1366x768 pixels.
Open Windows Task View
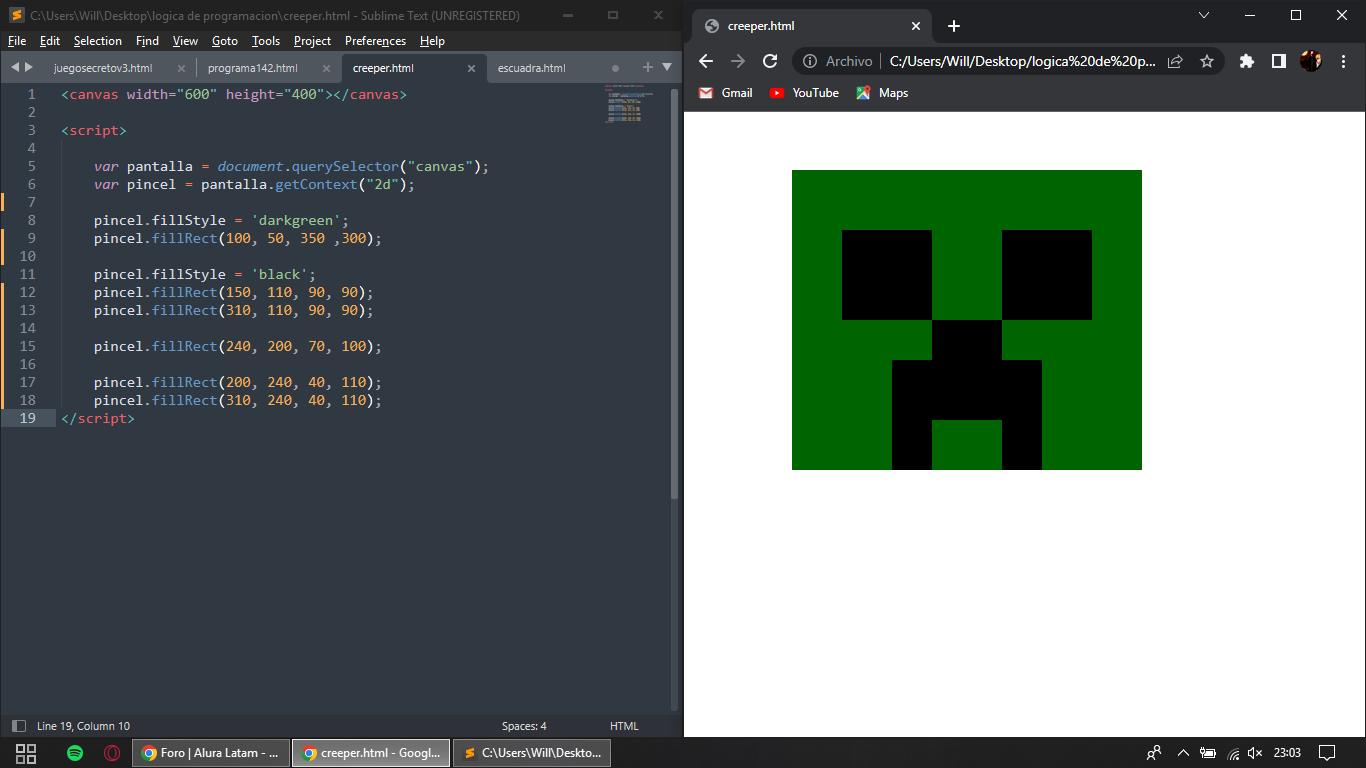click(x=26, y=753)
